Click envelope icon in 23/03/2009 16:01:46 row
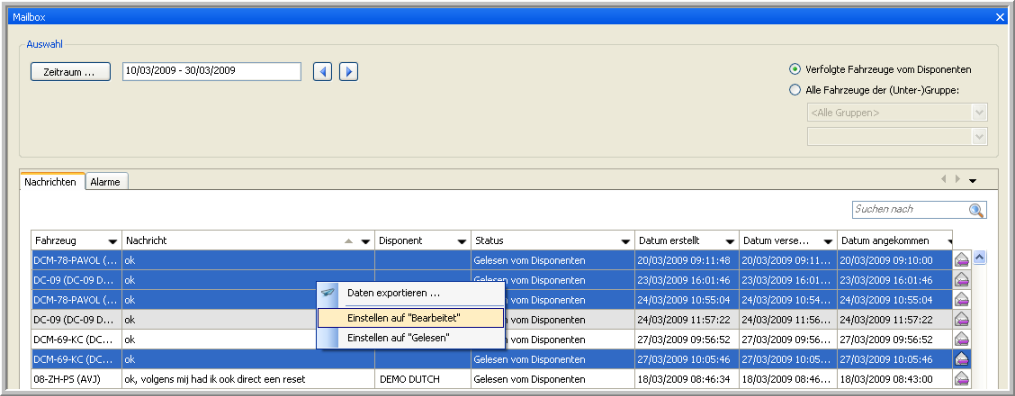 tap(961, 280)
